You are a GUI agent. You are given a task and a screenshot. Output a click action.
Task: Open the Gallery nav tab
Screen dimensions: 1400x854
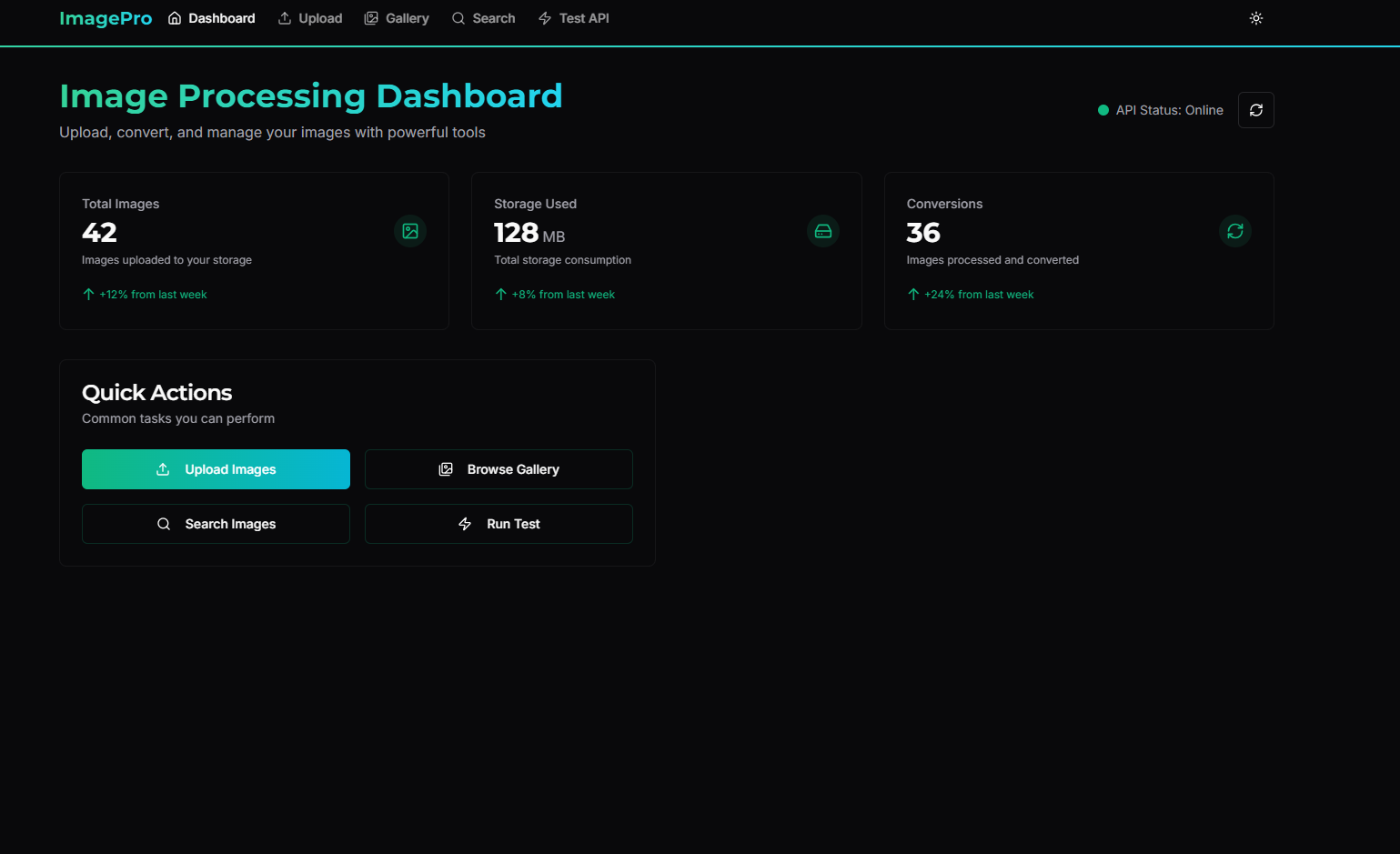pos(397,18)
